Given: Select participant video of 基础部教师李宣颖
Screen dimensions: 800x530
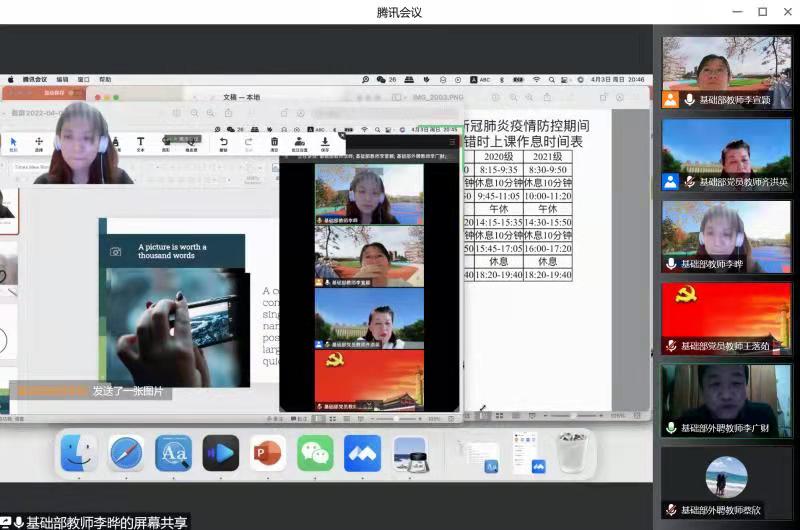Looking at the screenshot, I should tap(726, 72).
